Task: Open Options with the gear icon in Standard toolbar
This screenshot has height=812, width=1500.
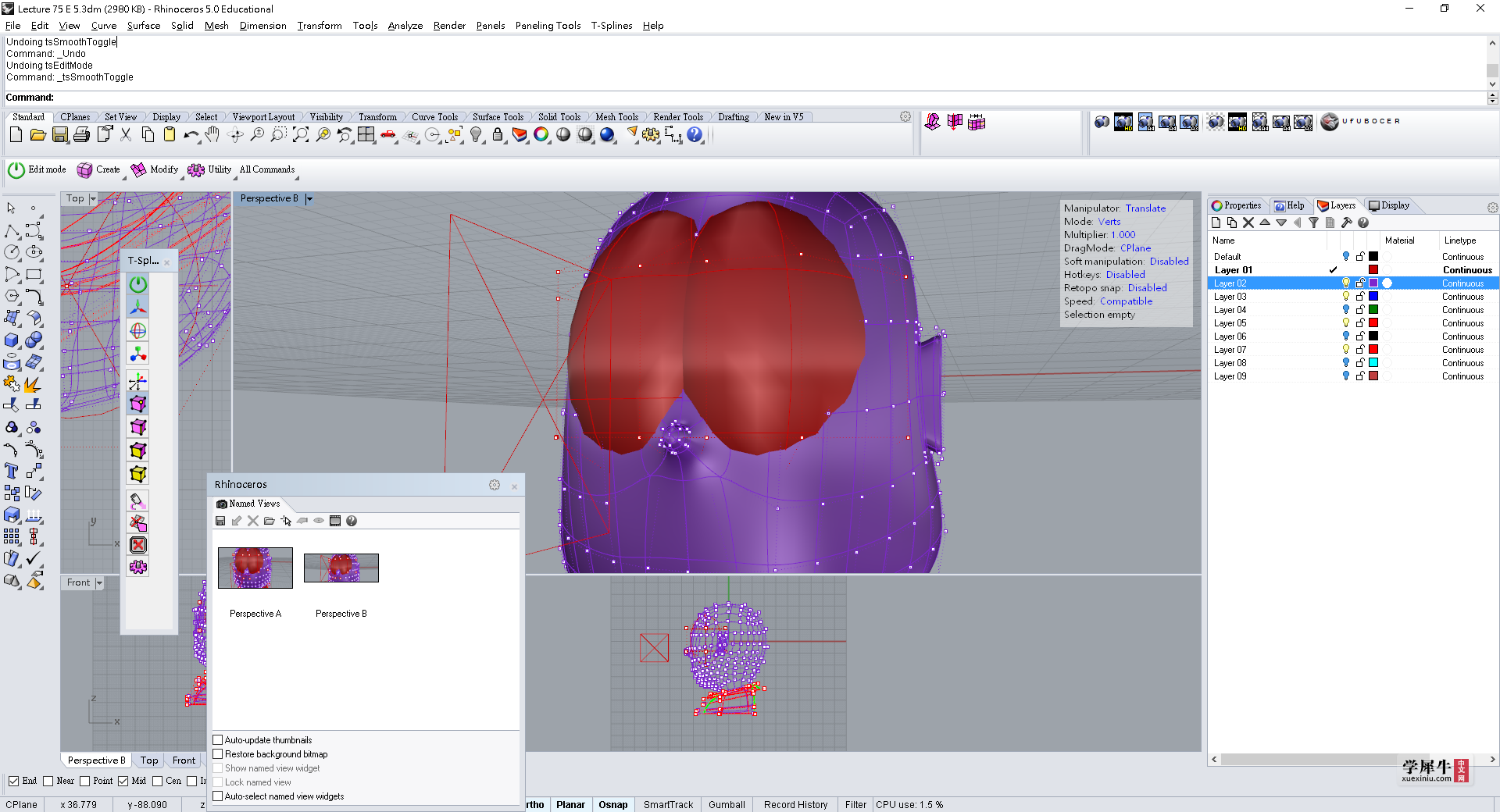Action: tap(651, 135)
